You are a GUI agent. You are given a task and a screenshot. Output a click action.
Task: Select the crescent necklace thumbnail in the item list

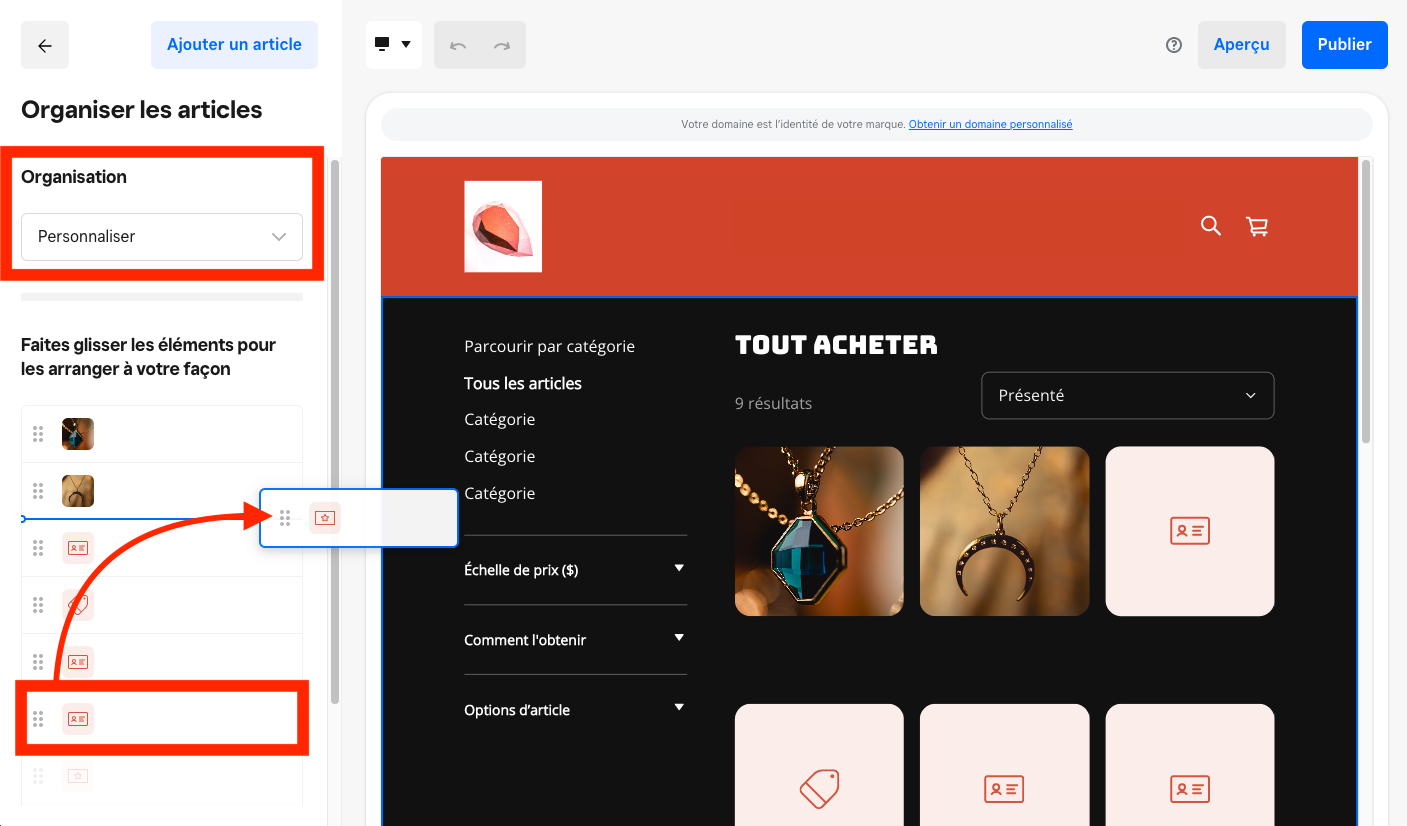click(78, 491)
